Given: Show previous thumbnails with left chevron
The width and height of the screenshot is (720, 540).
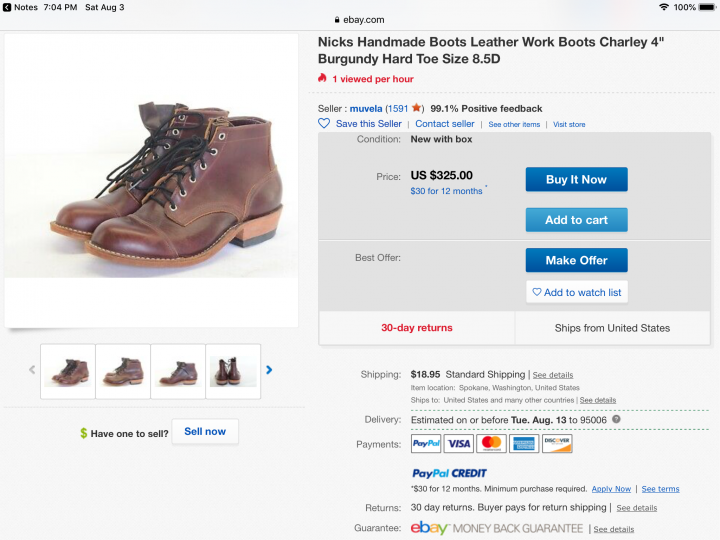Looking at the screenshot, I should [x=32, y=370].
